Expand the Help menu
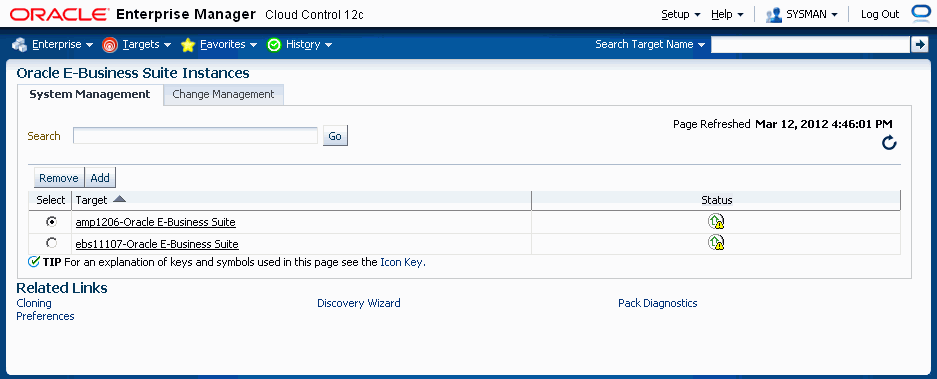 tap(727, 14)
